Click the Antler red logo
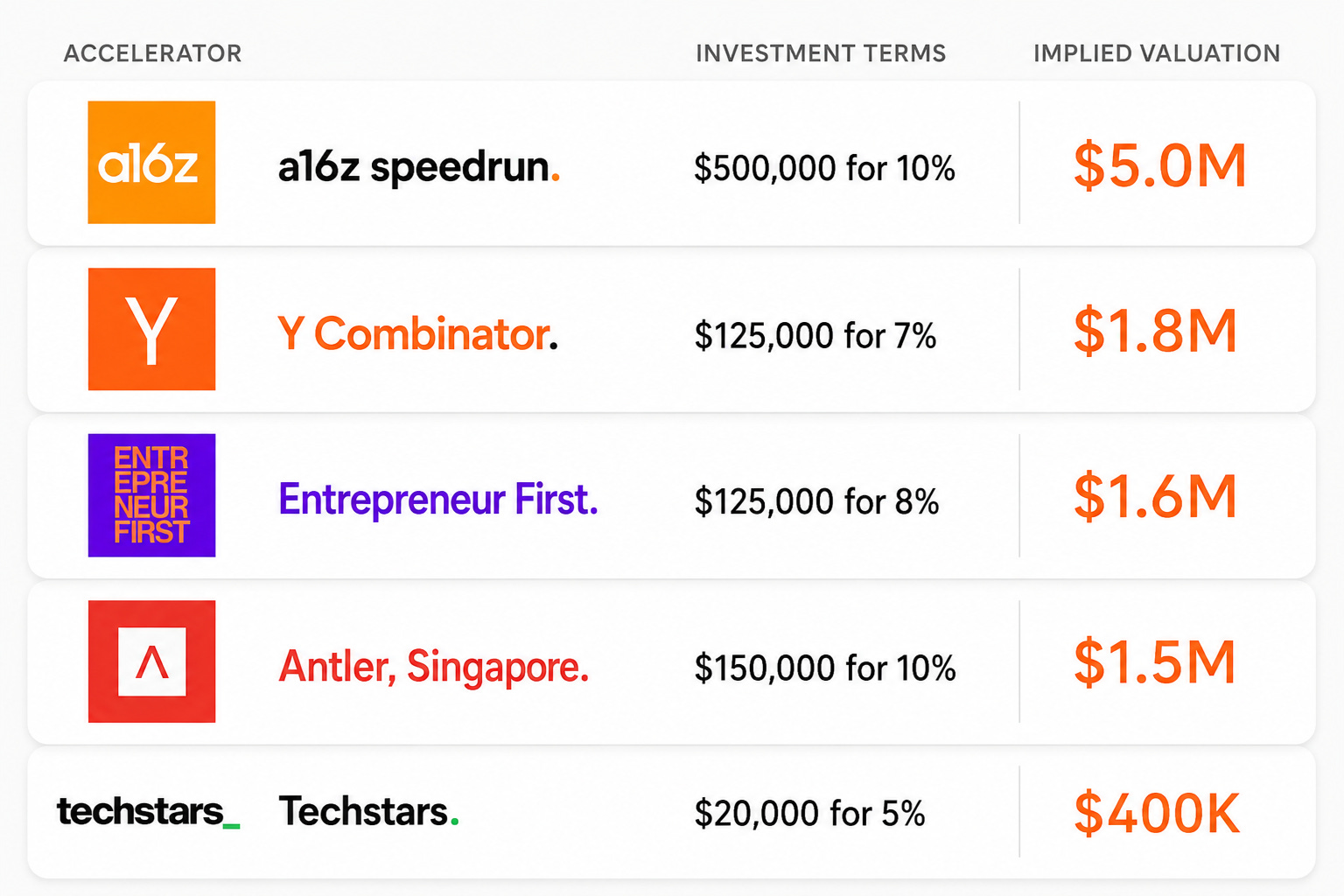The height and width of the screenshot is (896, 1344). coord(151,661)
